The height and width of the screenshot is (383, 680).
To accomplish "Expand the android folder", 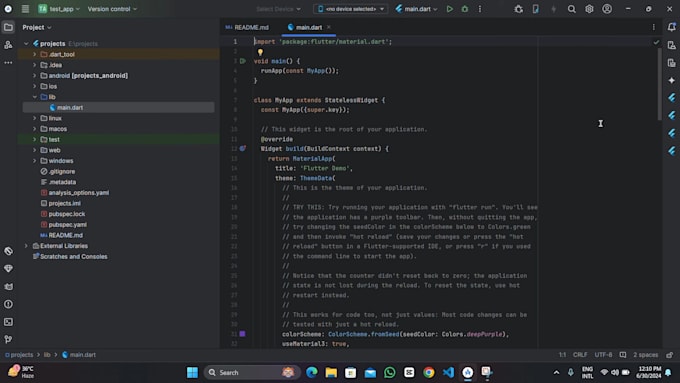I will (35, 75).
